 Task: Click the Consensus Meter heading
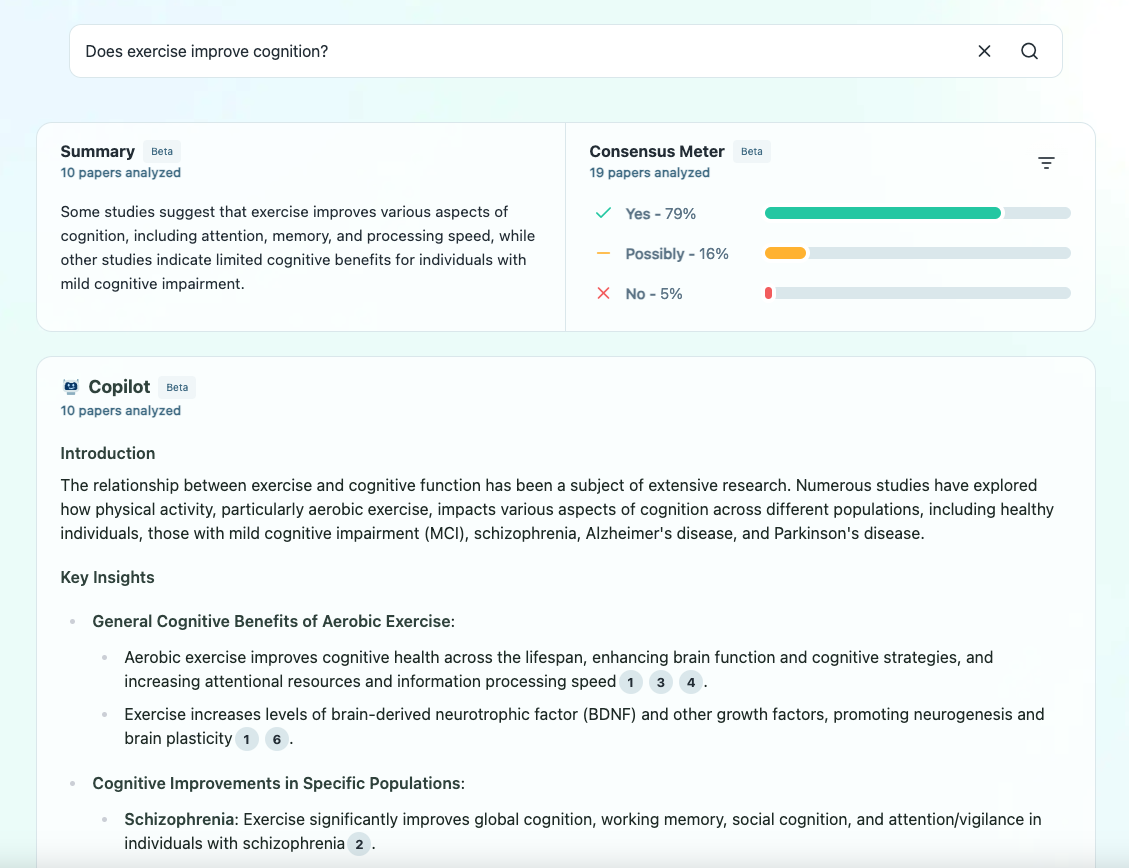(657, 152)
